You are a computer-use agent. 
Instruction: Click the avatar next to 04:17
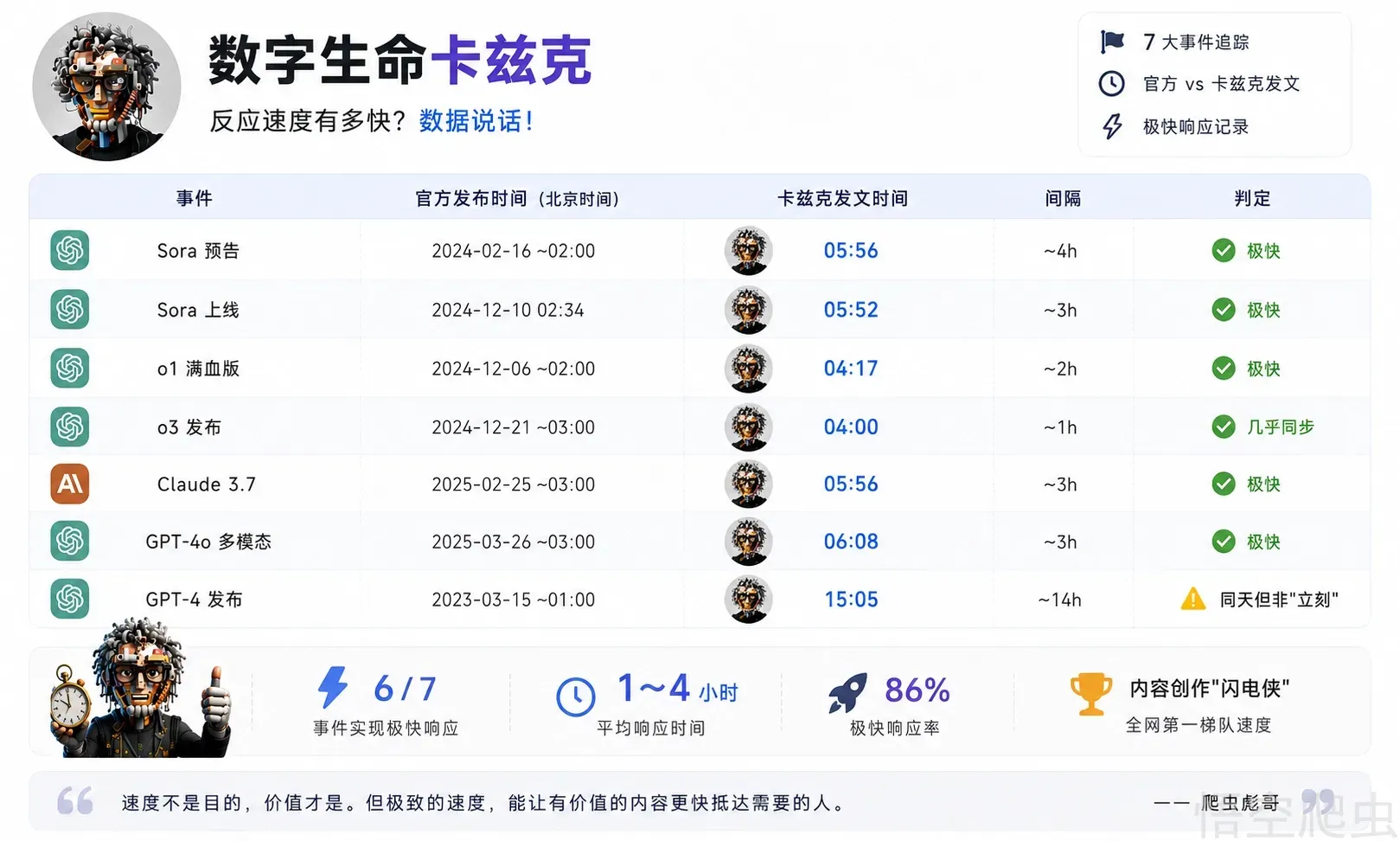(749, 369)
